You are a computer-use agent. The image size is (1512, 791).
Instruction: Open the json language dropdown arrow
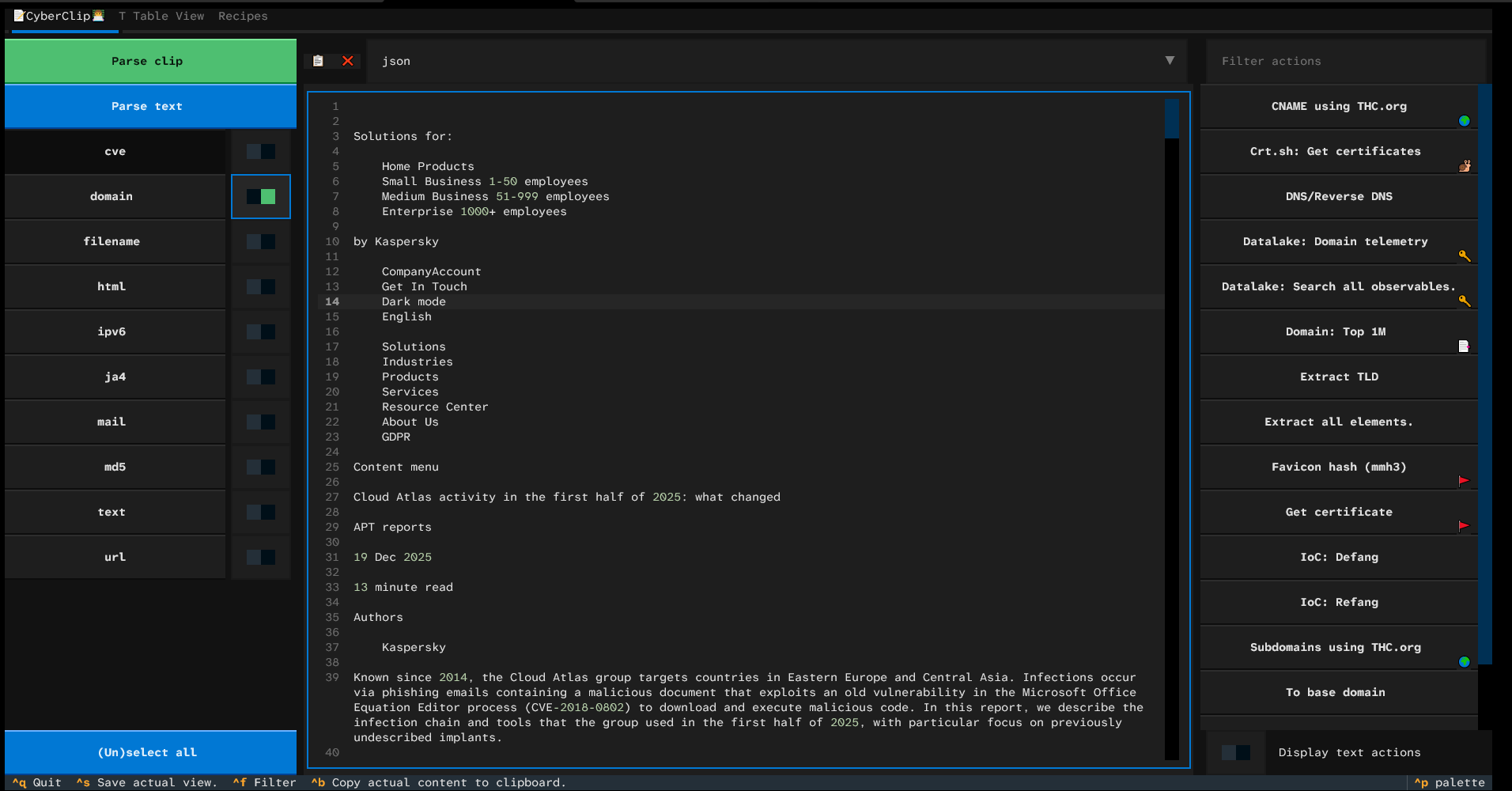1169,61
